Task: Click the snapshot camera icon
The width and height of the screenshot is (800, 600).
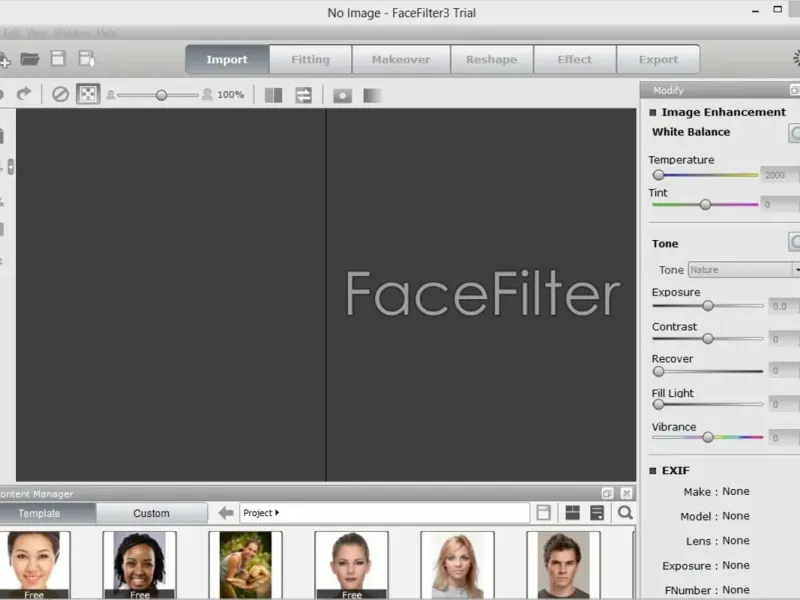Action: click(x=342, y=95)
